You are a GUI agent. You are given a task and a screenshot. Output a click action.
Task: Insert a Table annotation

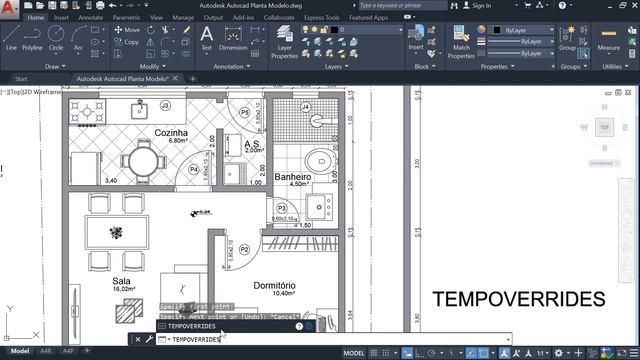coord(255,53)
